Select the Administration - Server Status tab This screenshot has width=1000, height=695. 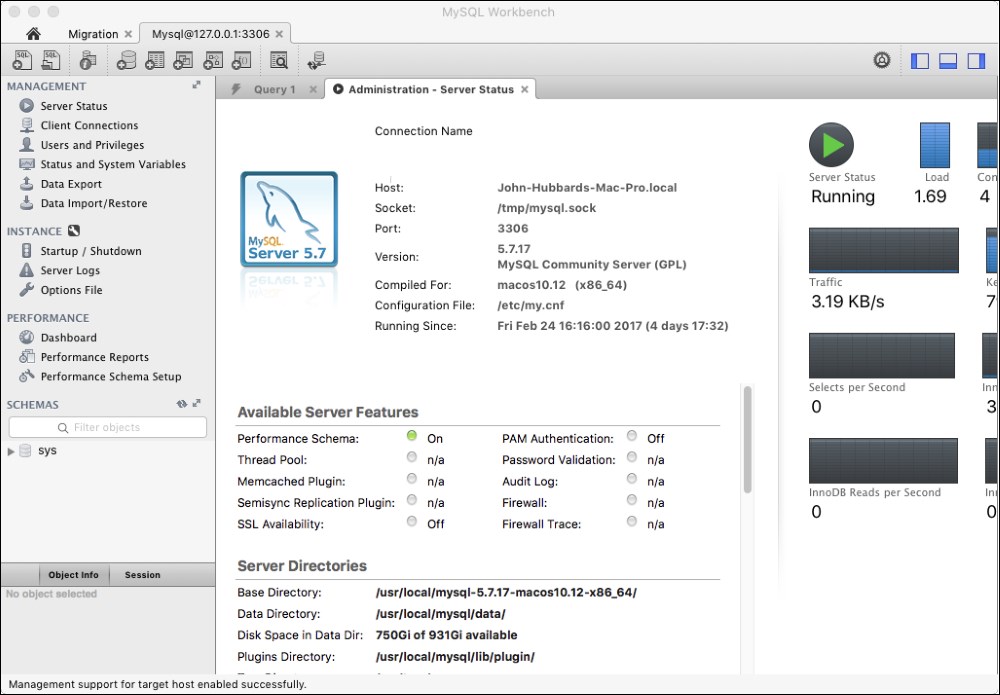point(431,89)
